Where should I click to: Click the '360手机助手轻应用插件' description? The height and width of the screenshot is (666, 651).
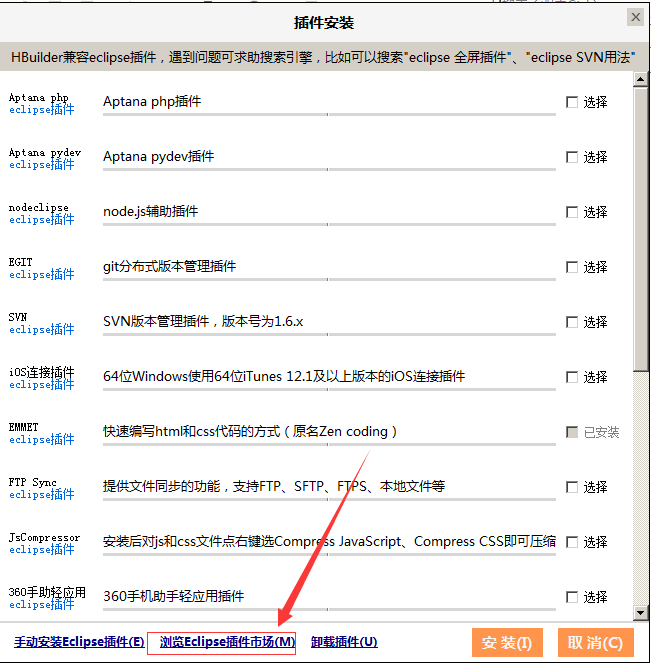(174, 596)
